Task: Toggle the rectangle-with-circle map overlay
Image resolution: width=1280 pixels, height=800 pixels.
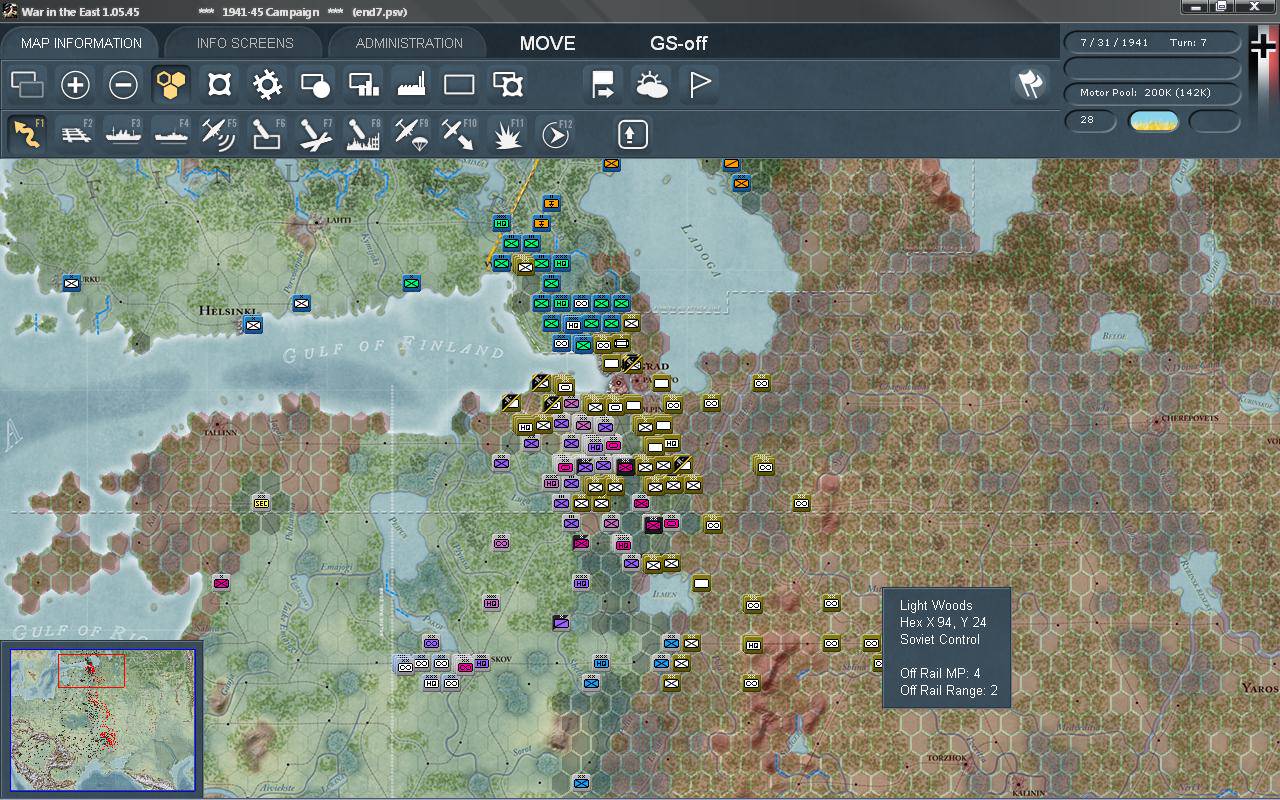Action: click(315, 85)
